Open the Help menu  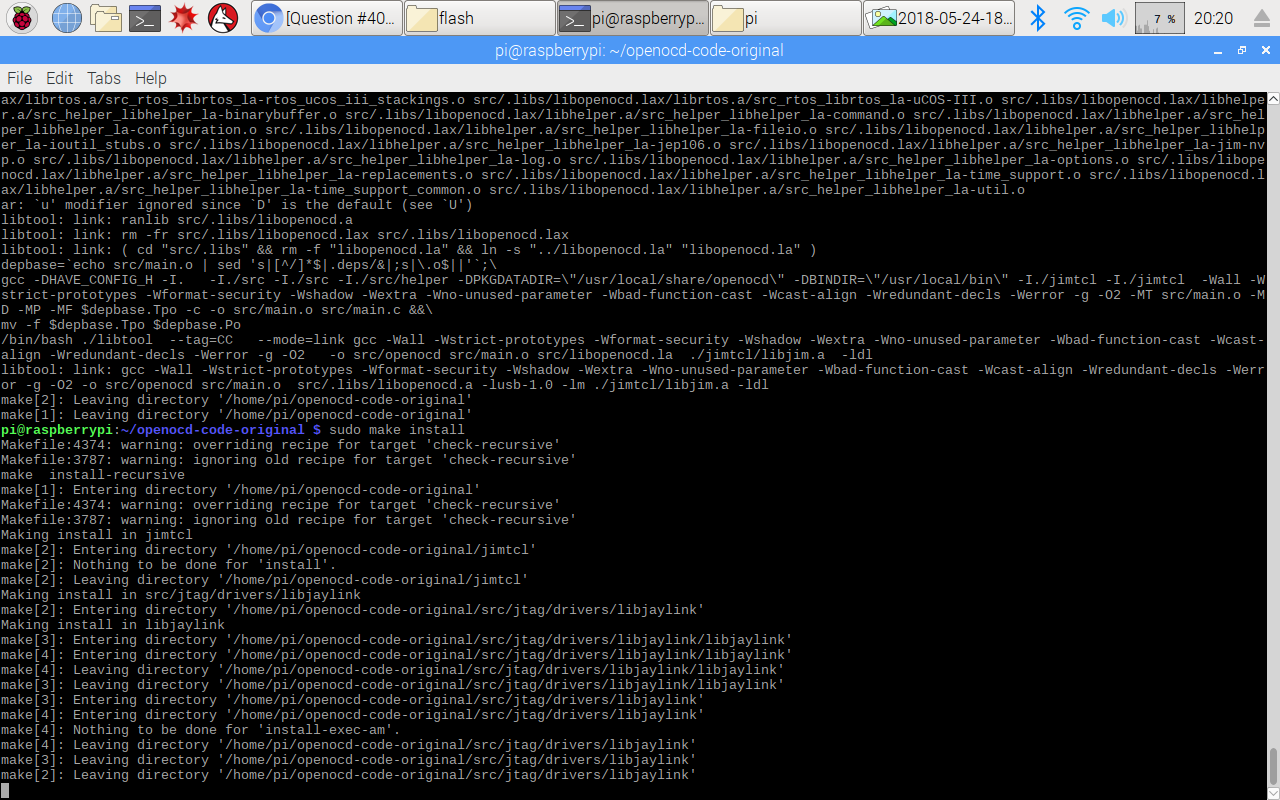(x=151, y=78)
